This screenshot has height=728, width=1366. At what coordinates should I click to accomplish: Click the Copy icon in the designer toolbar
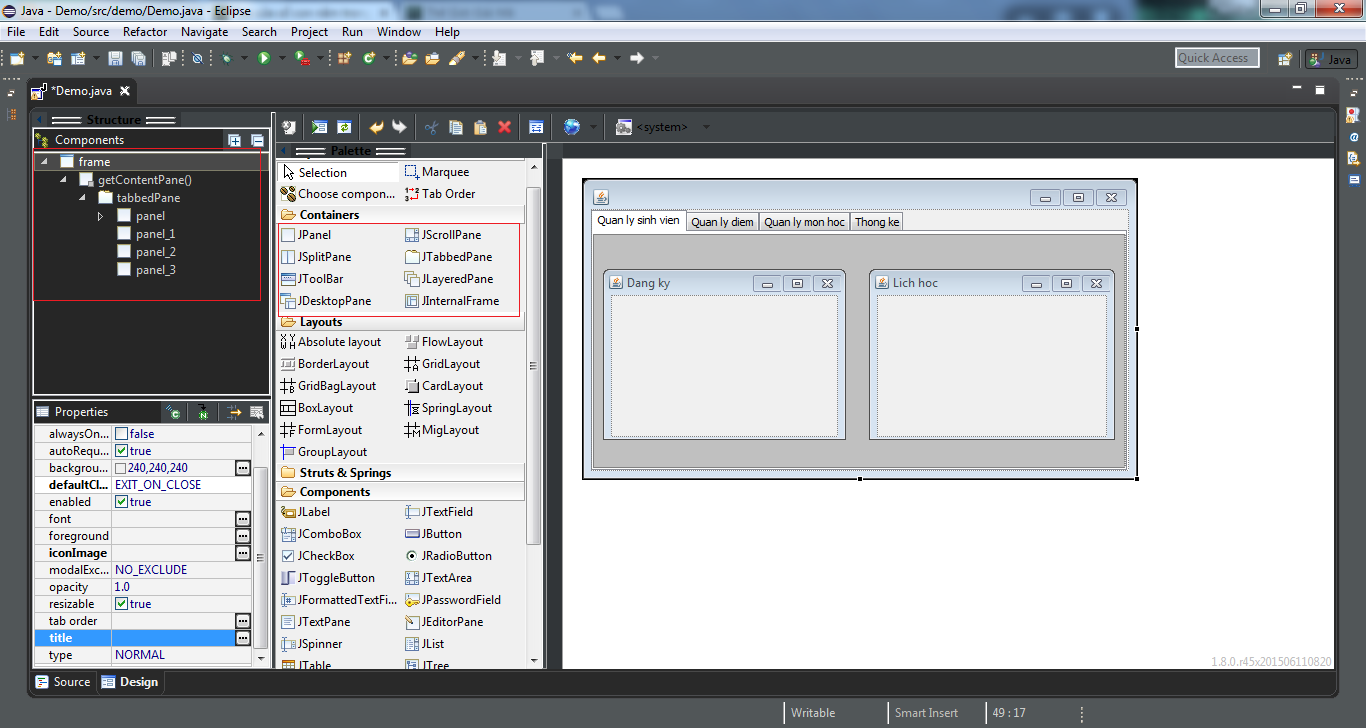(x=456, y=127)
